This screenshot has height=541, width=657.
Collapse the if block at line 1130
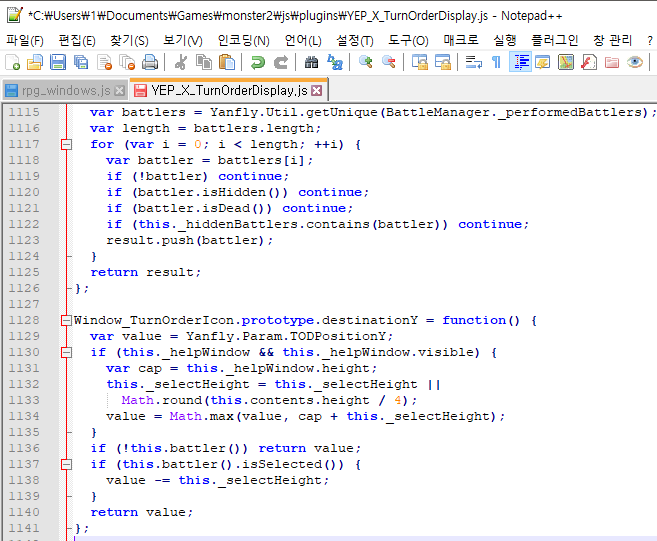click(x=66, y=352)
